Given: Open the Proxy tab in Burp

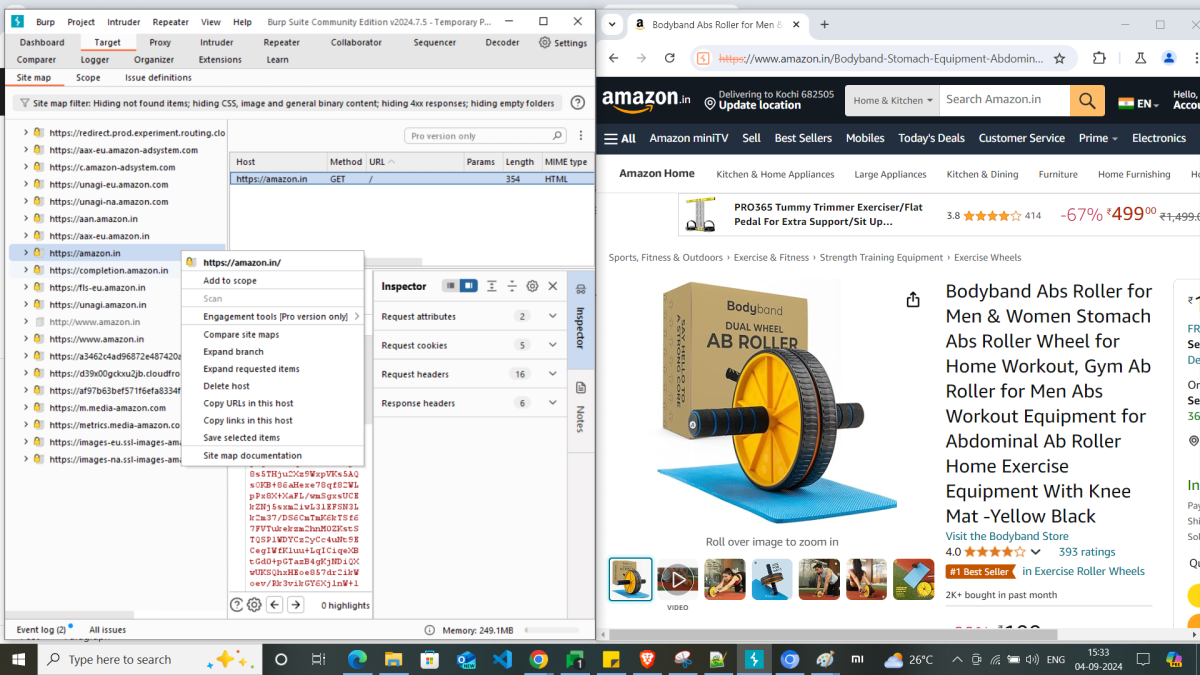Looking at the screenshot, I should (x=160, y=43).
